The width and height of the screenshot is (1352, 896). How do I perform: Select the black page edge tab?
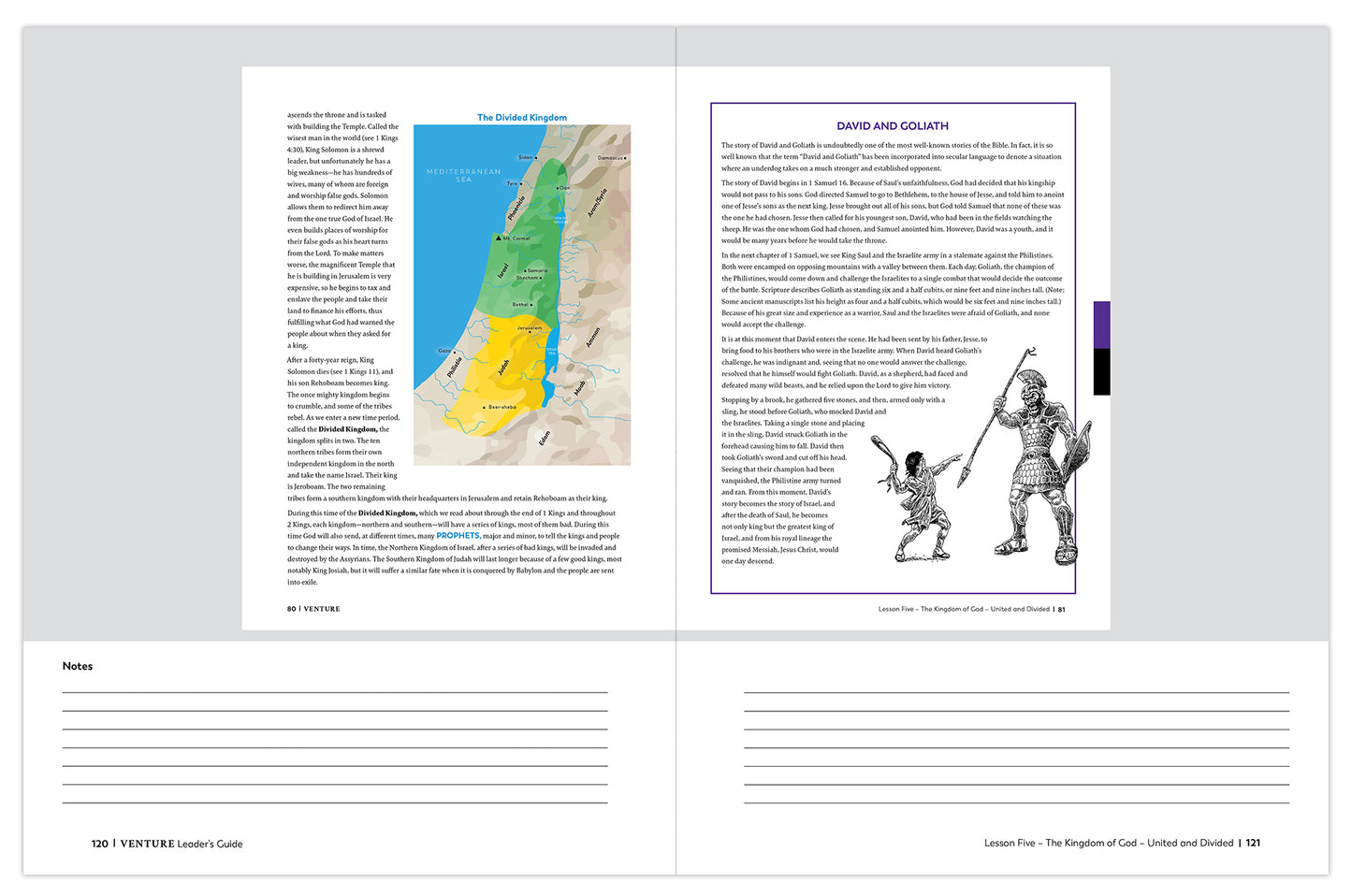1101,371
